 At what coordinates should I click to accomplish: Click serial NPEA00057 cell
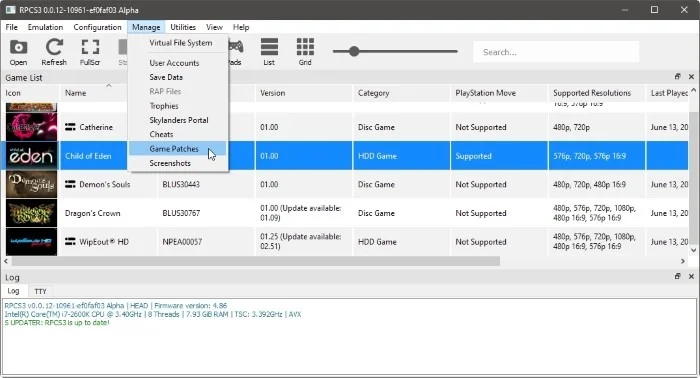pos(182,242)
